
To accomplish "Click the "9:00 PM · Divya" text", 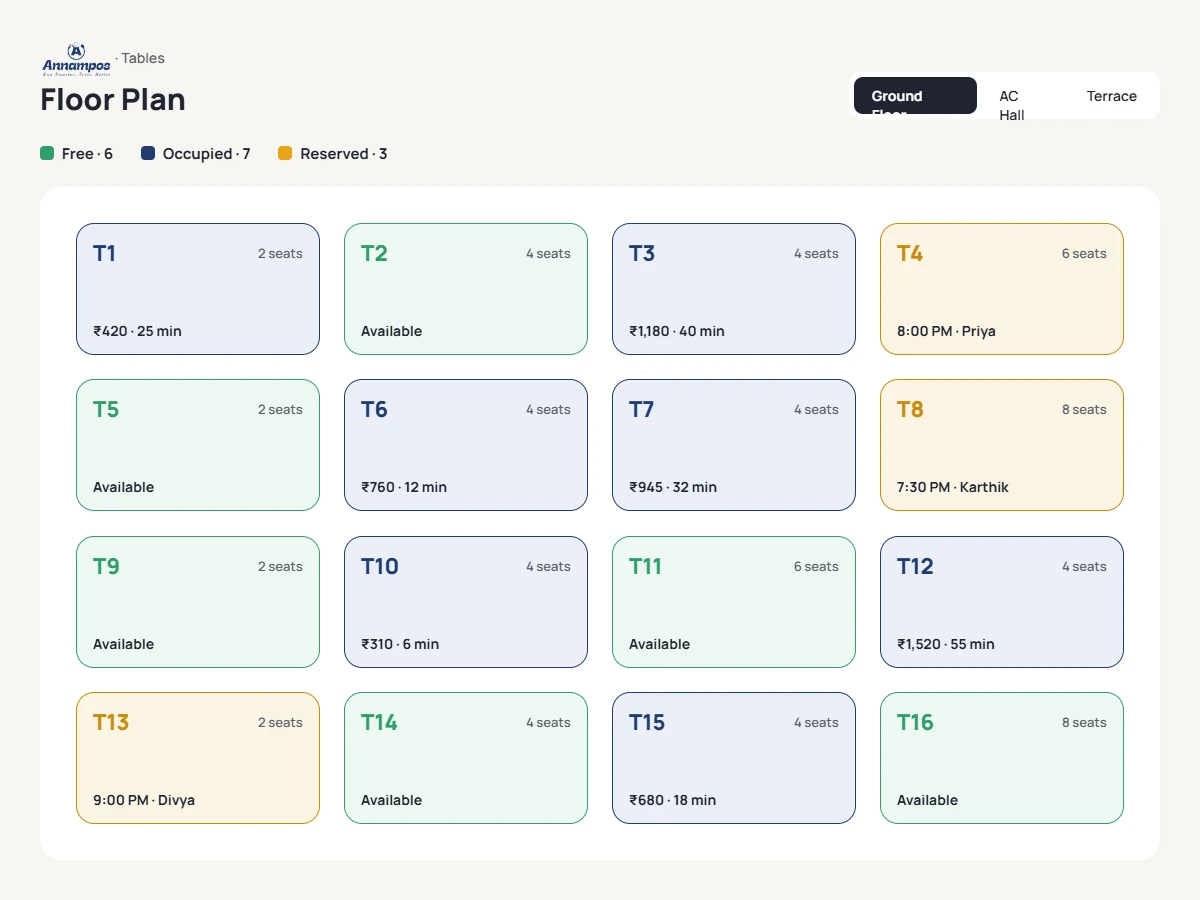I will tap(144, 800).
